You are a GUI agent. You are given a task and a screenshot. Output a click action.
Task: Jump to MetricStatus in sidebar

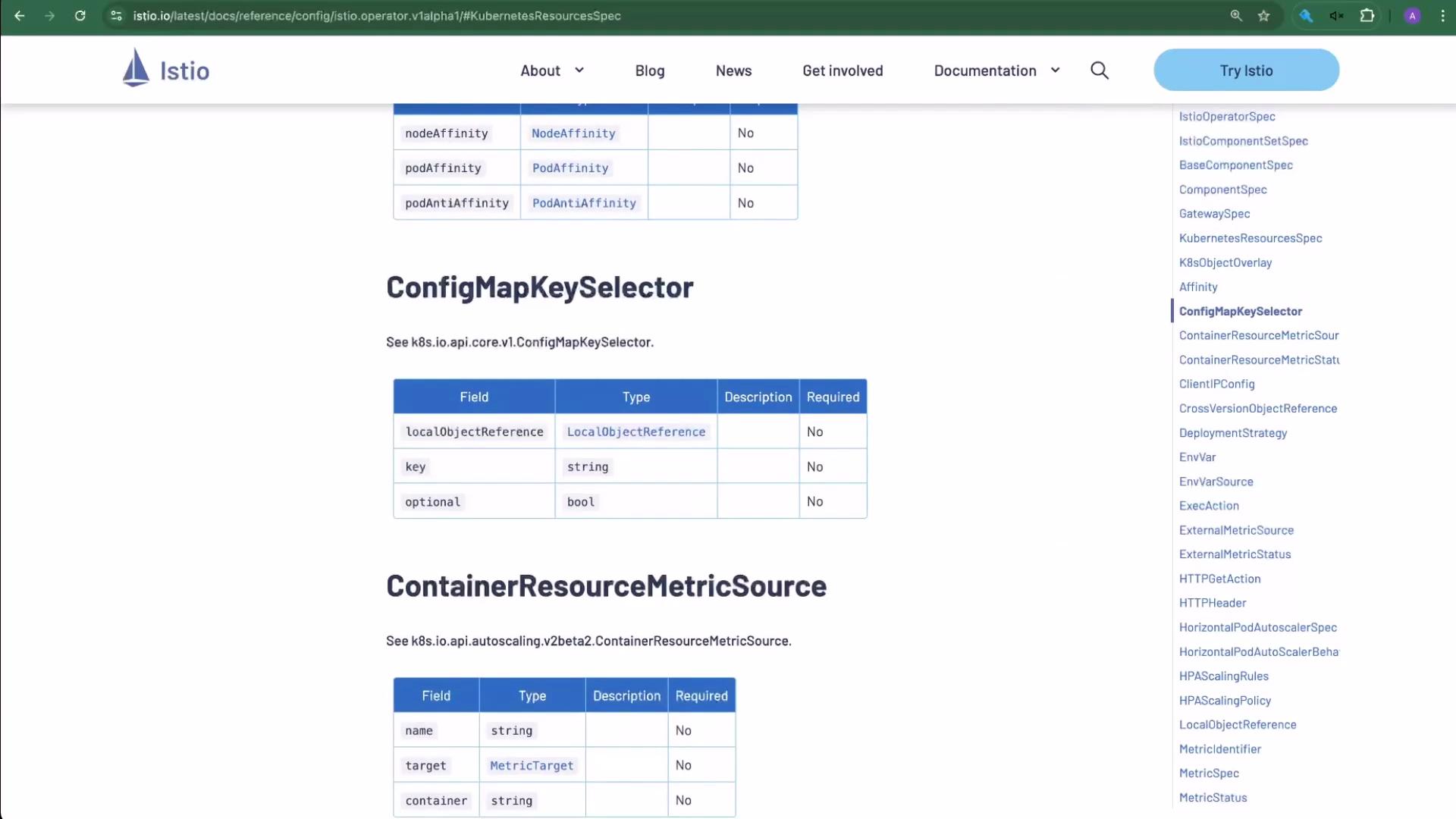[1213, 798]
